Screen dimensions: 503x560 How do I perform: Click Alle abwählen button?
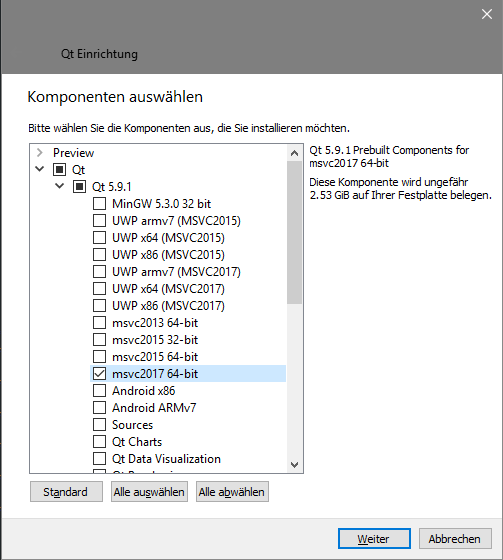(232, 492)
